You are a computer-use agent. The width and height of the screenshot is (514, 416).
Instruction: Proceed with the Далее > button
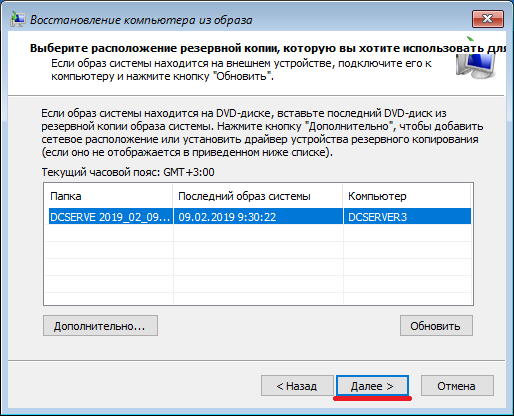372,386
